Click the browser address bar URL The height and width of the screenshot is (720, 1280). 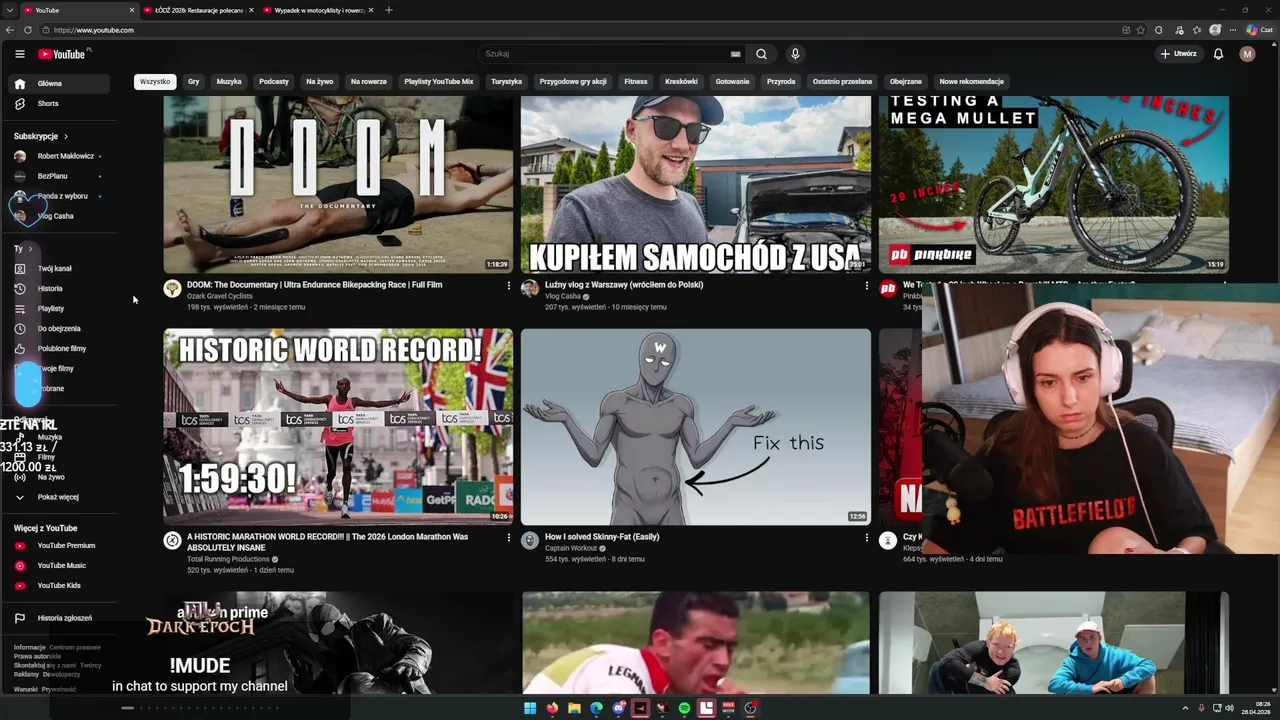click(94, 30)
